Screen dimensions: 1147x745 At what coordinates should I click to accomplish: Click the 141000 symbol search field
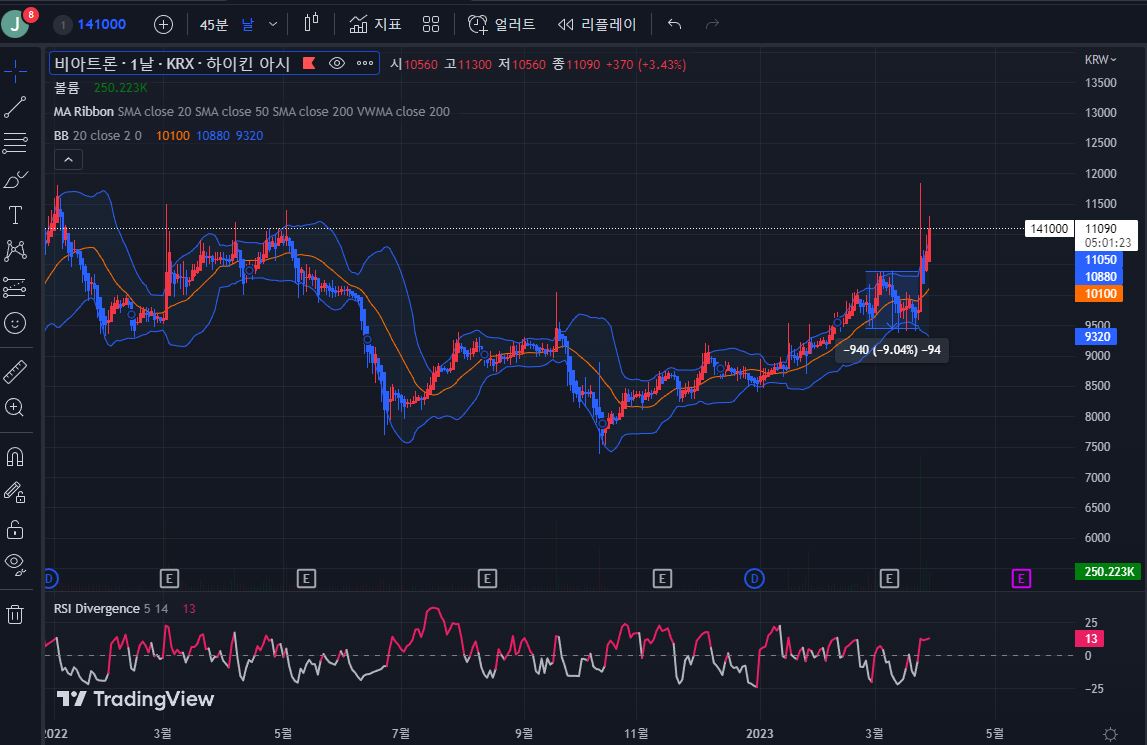click(100, 24)
